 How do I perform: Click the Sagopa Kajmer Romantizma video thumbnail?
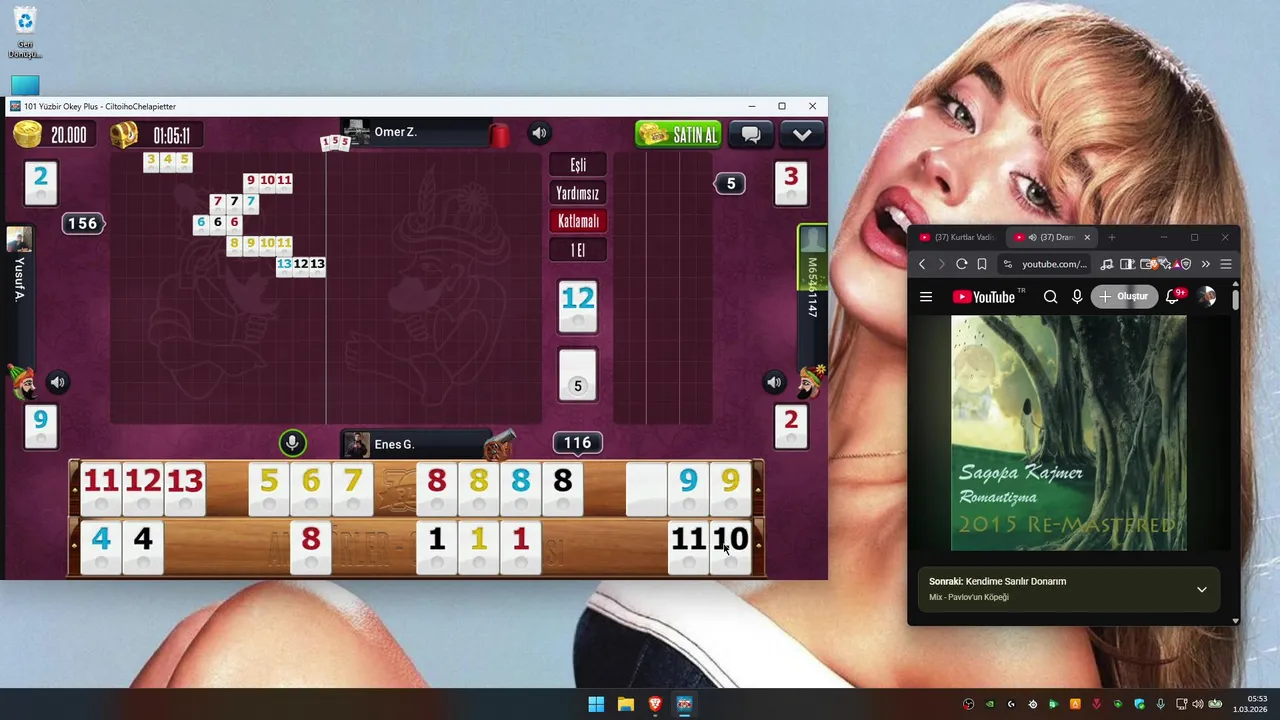(1069, 433)
